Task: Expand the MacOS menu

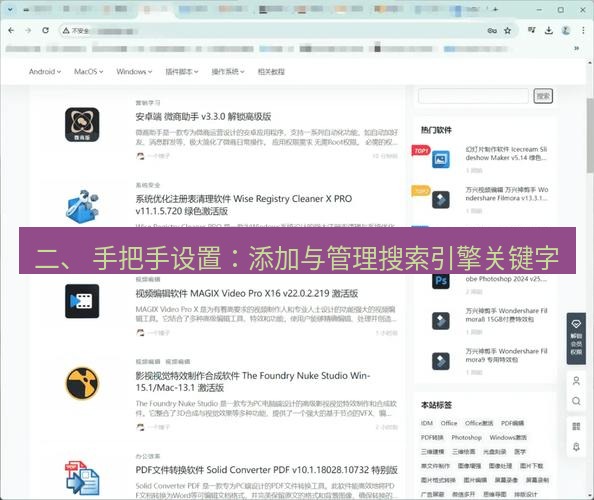Action: (89, 72)
